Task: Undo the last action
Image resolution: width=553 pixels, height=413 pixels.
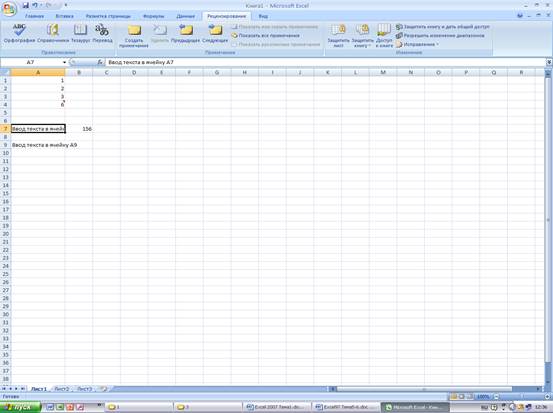Action: pyautogui.click(x=35, y=5)
